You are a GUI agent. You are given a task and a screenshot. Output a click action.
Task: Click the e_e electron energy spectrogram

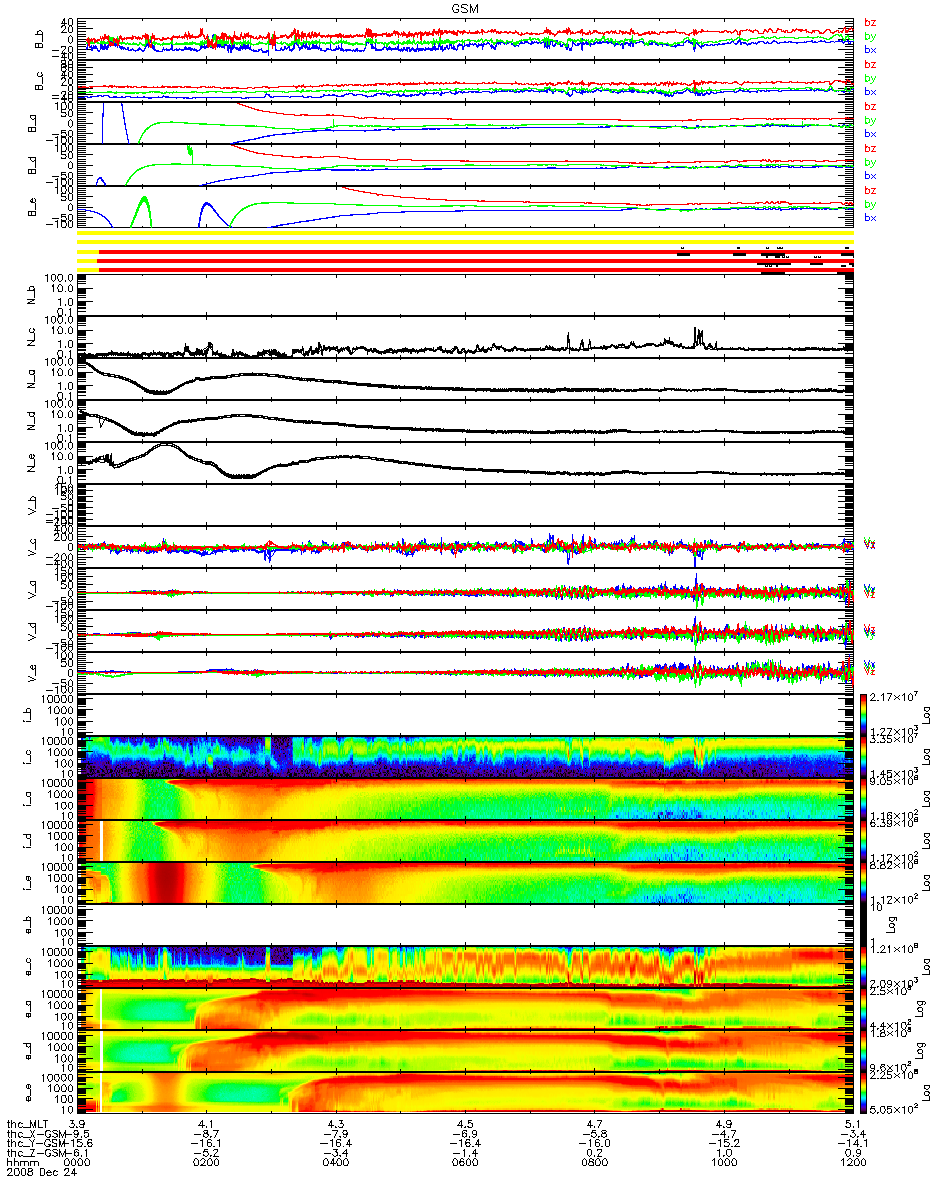[467, 1093]
